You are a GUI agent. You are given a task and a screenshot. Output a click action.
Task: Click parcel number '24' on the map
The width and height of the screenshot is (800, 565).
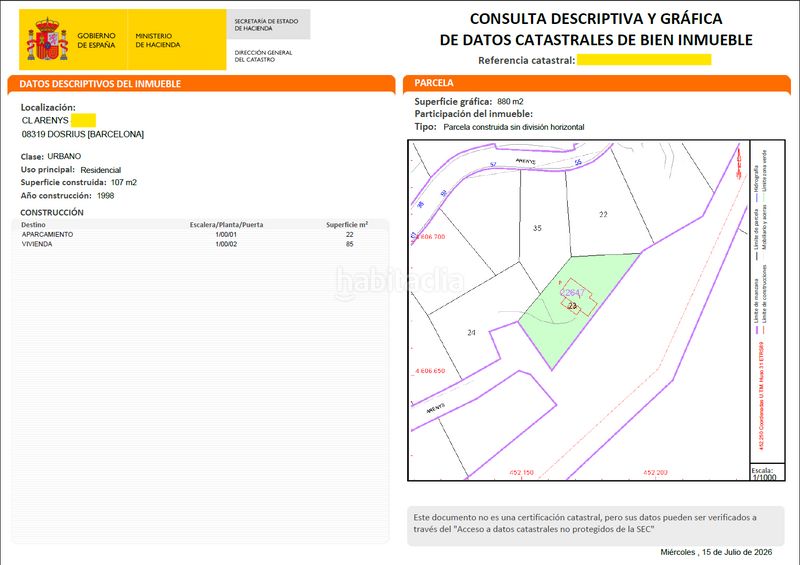471,333
